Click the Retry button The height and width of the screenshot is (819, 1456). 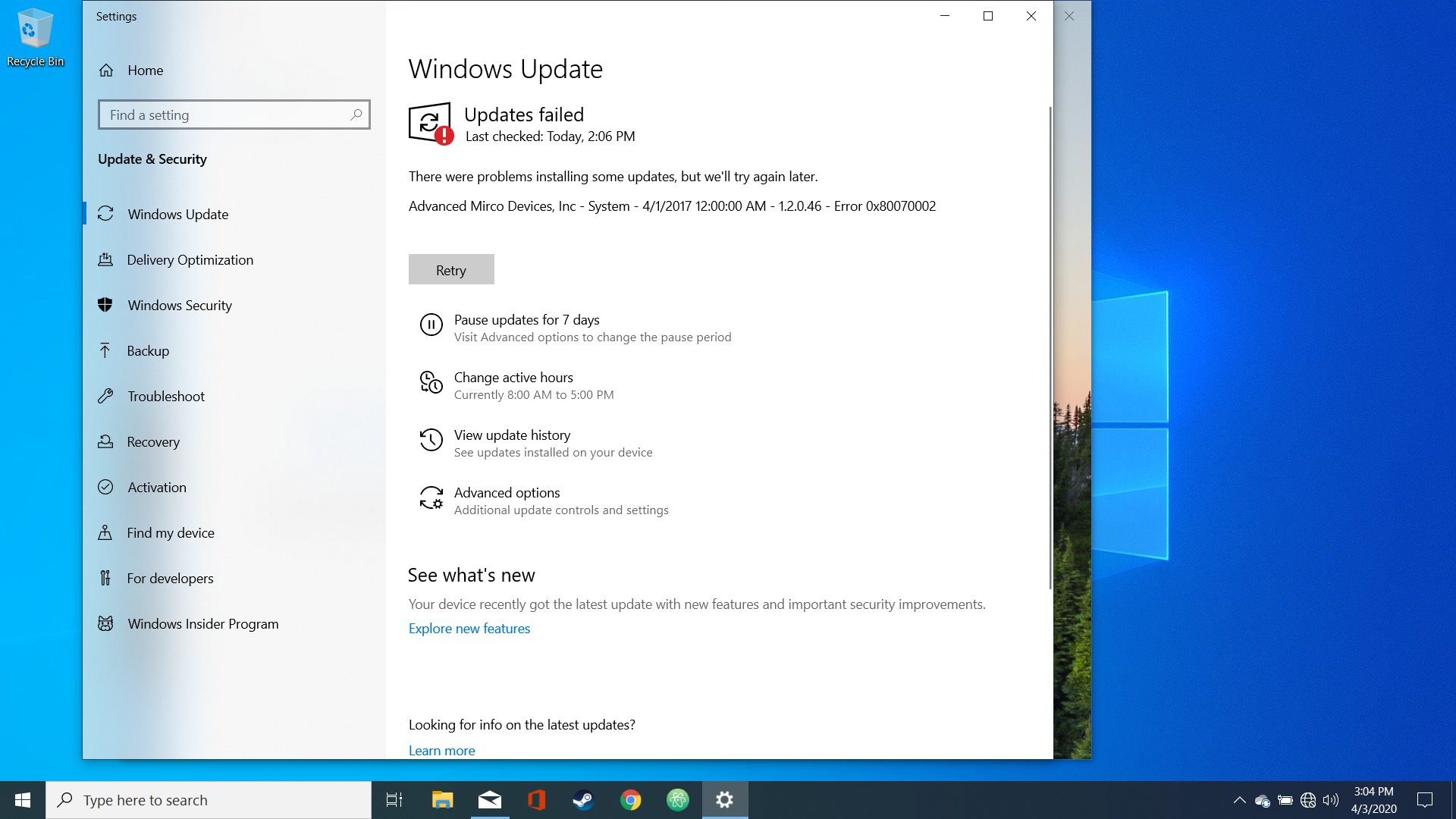451,269
